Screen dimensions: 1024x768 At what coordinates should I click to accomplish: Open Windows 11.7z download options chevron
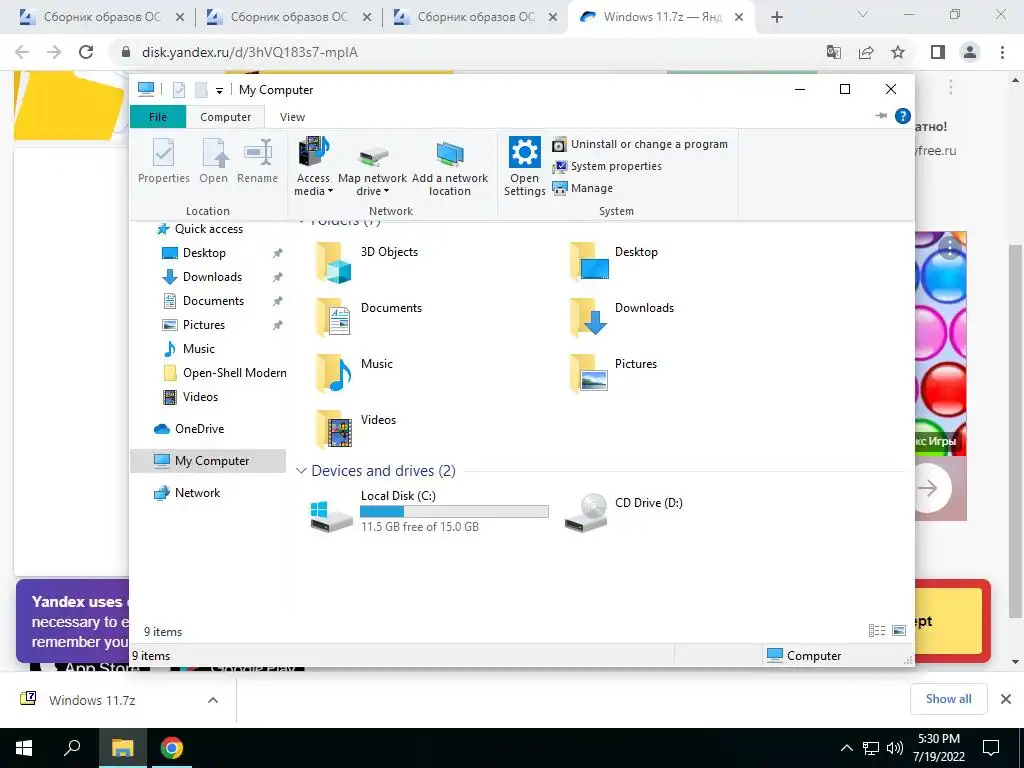[213, 700]
